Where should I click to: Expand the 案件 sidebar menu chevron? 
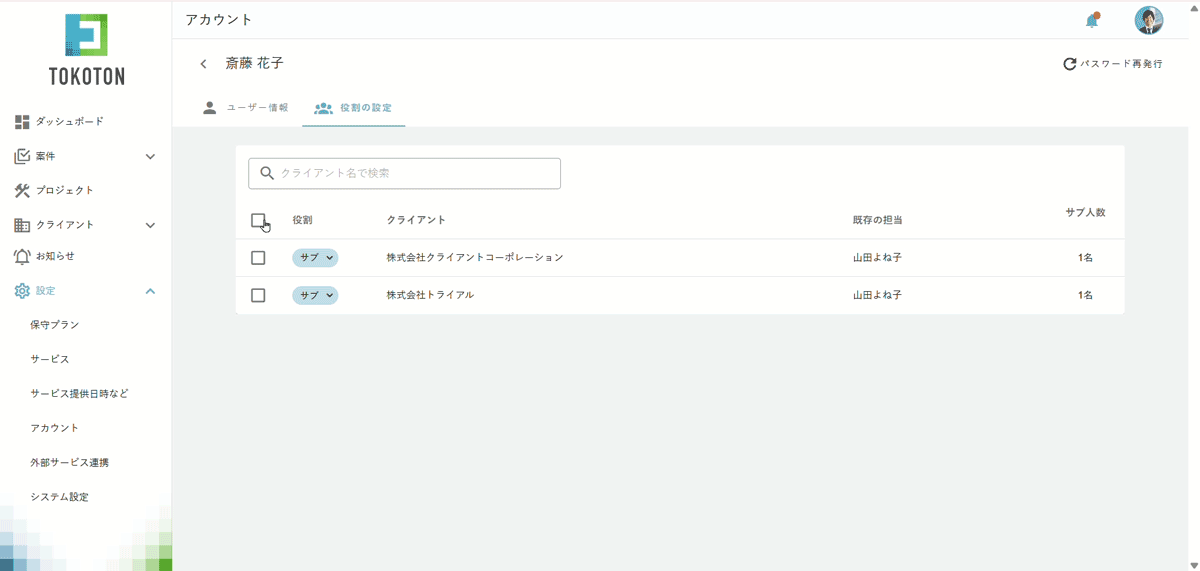(150, 157)
